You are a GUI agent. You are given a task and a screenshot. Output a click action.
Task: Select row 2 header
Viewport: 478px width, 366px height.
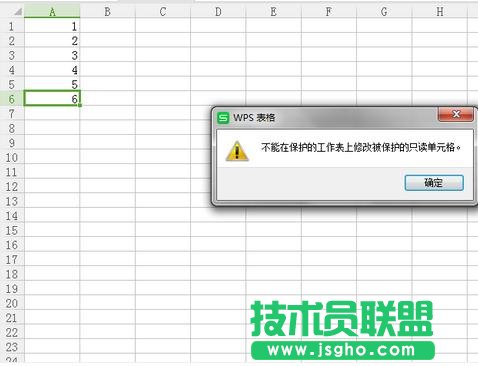pos(12,41)
